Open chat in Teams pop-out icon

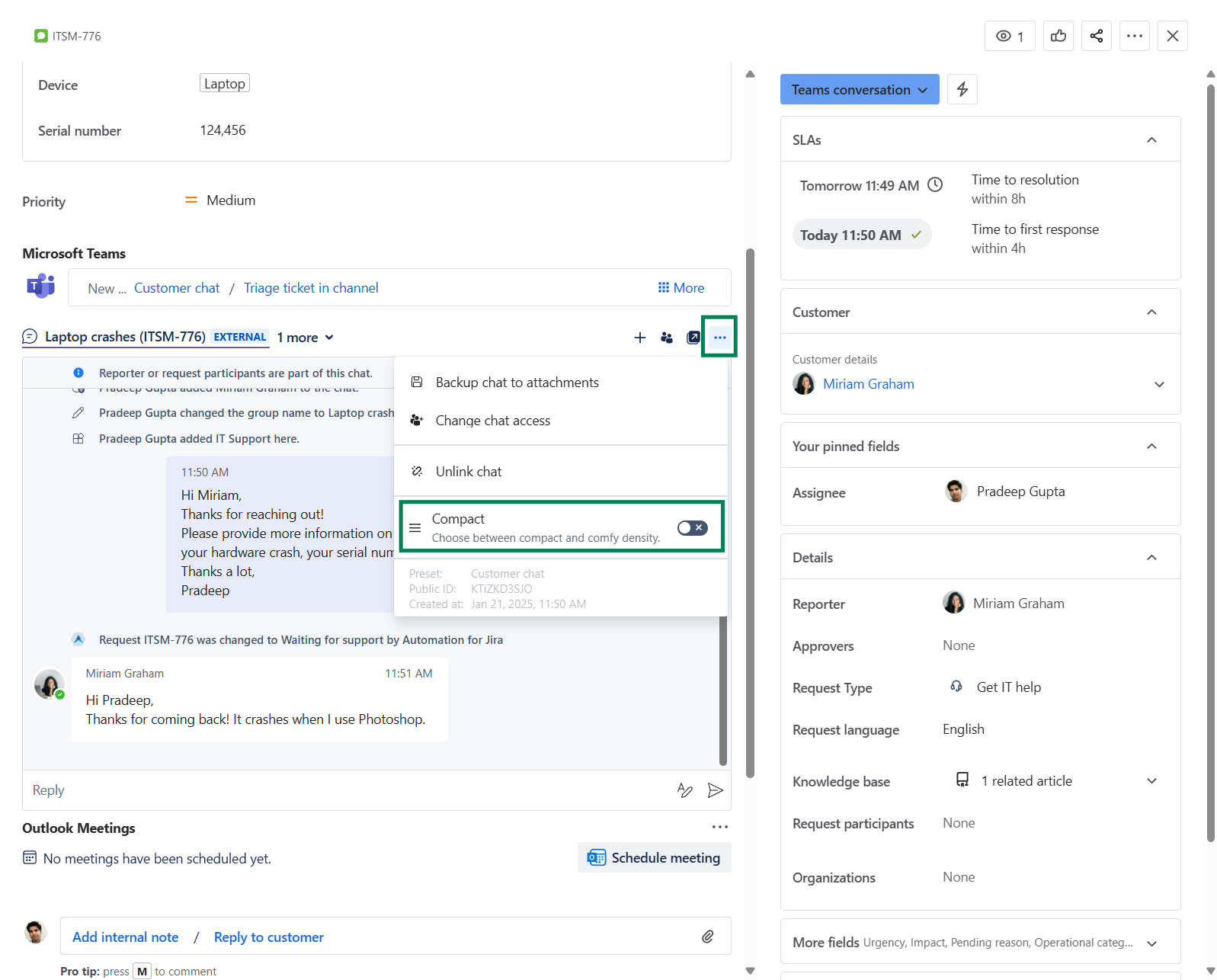click(x=693, y=338)
